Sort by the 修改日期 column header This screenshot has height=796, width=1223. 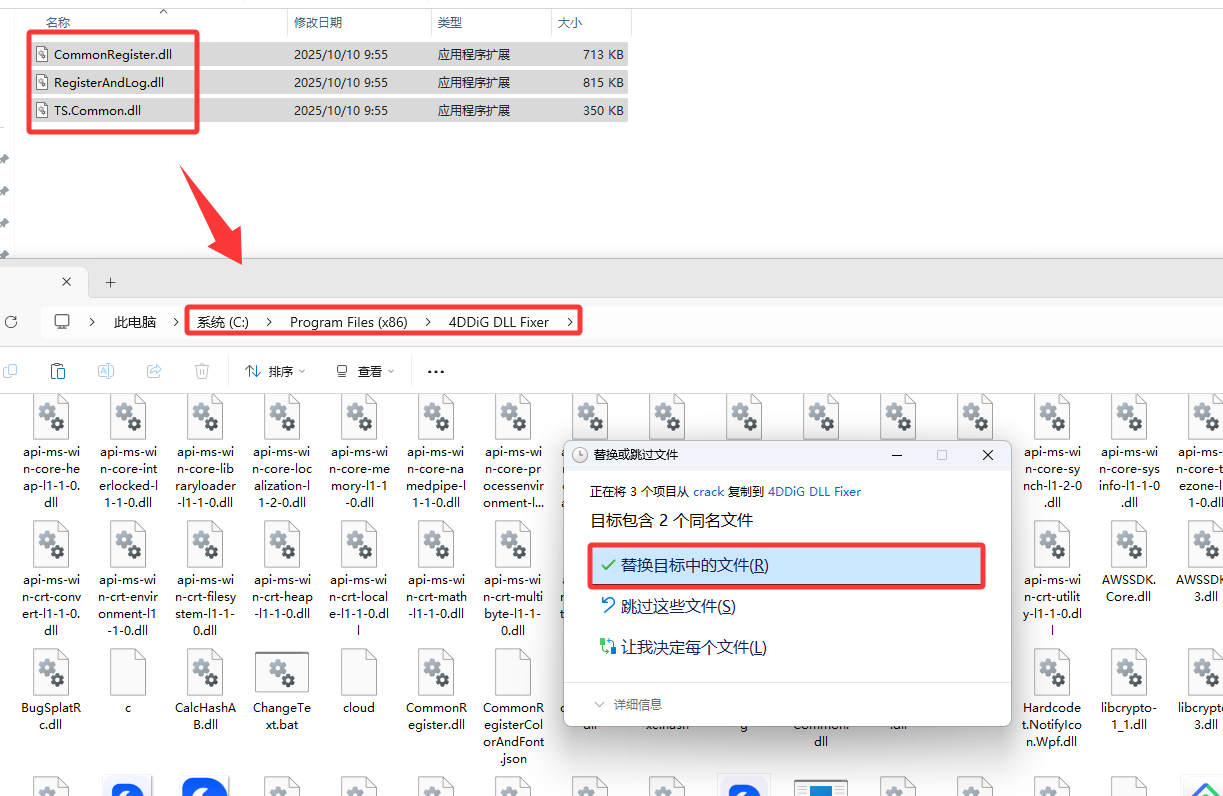[317, 22]
